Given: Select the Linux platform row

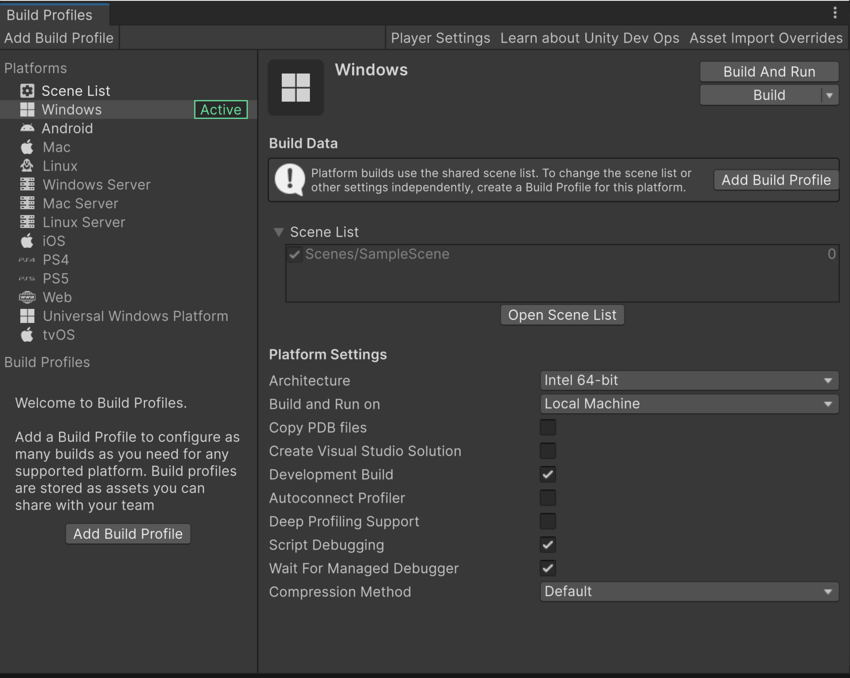Looking at the screenshot, I should pyautogui.click(x=128, y=166).
